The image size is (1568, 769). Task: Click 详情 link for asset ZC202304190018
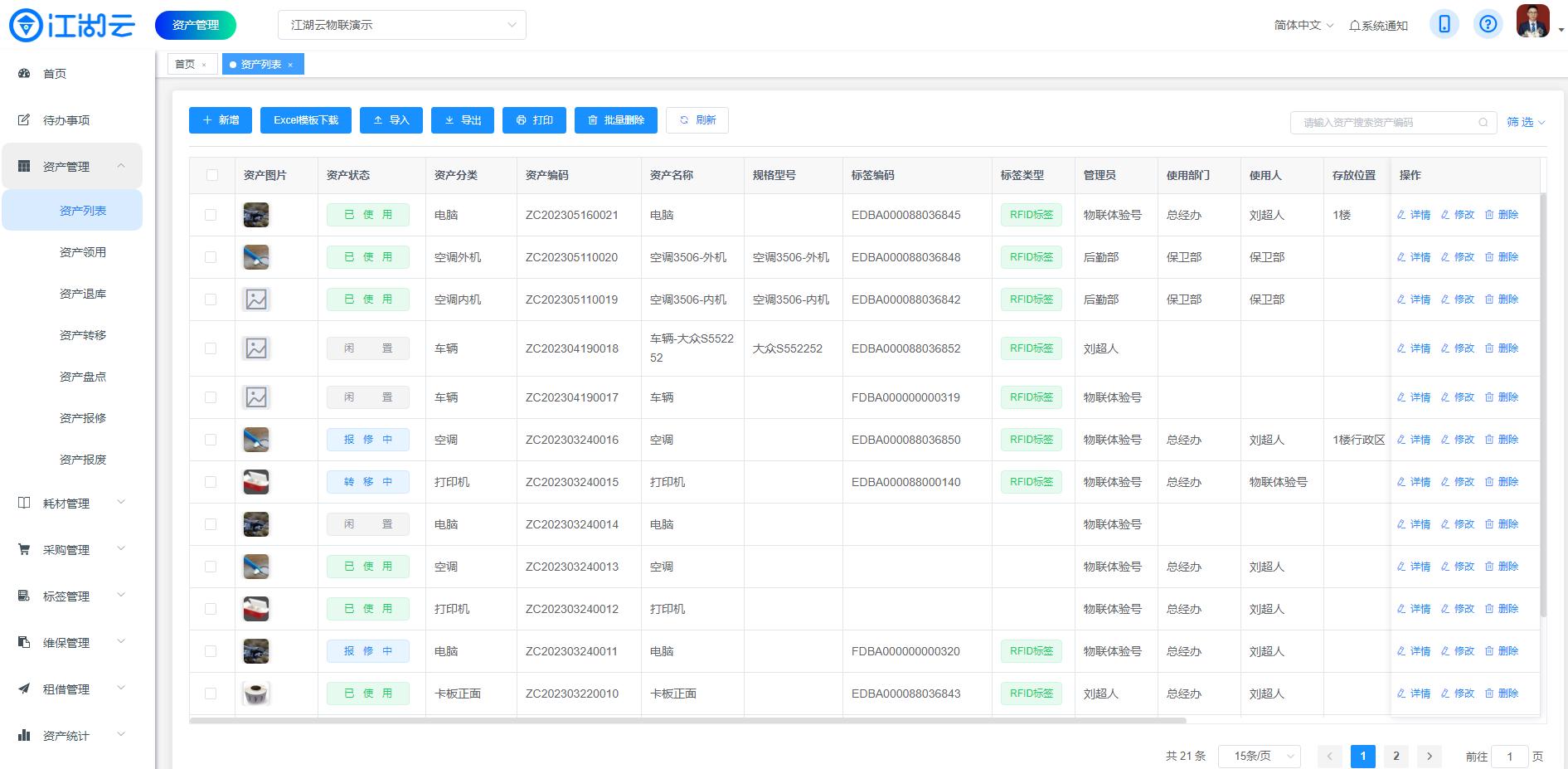click(1414, 348)
